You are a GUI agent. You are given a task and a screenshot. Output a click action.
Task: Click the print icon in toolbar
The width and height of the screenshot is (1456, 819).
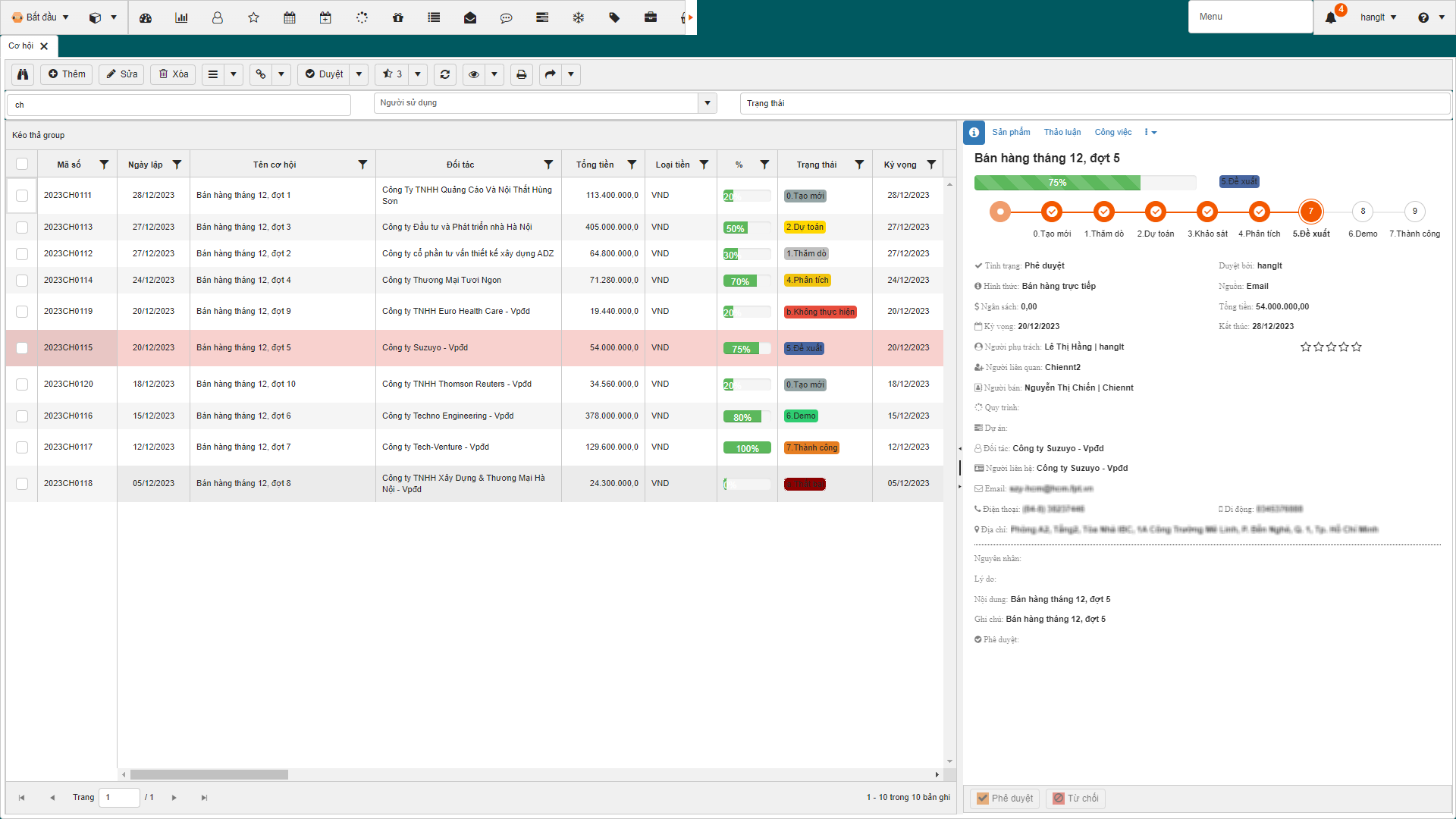[x=522, y=74]
